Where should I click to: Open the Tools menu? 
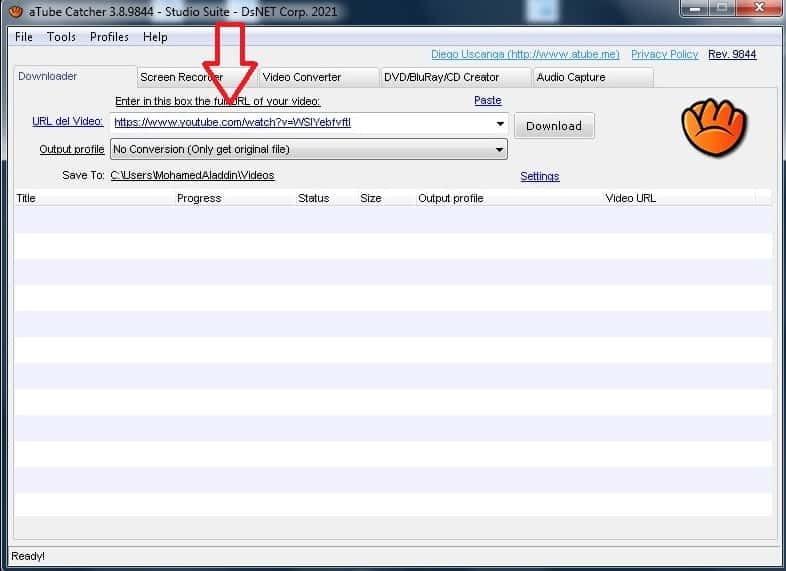click(61, 37)
